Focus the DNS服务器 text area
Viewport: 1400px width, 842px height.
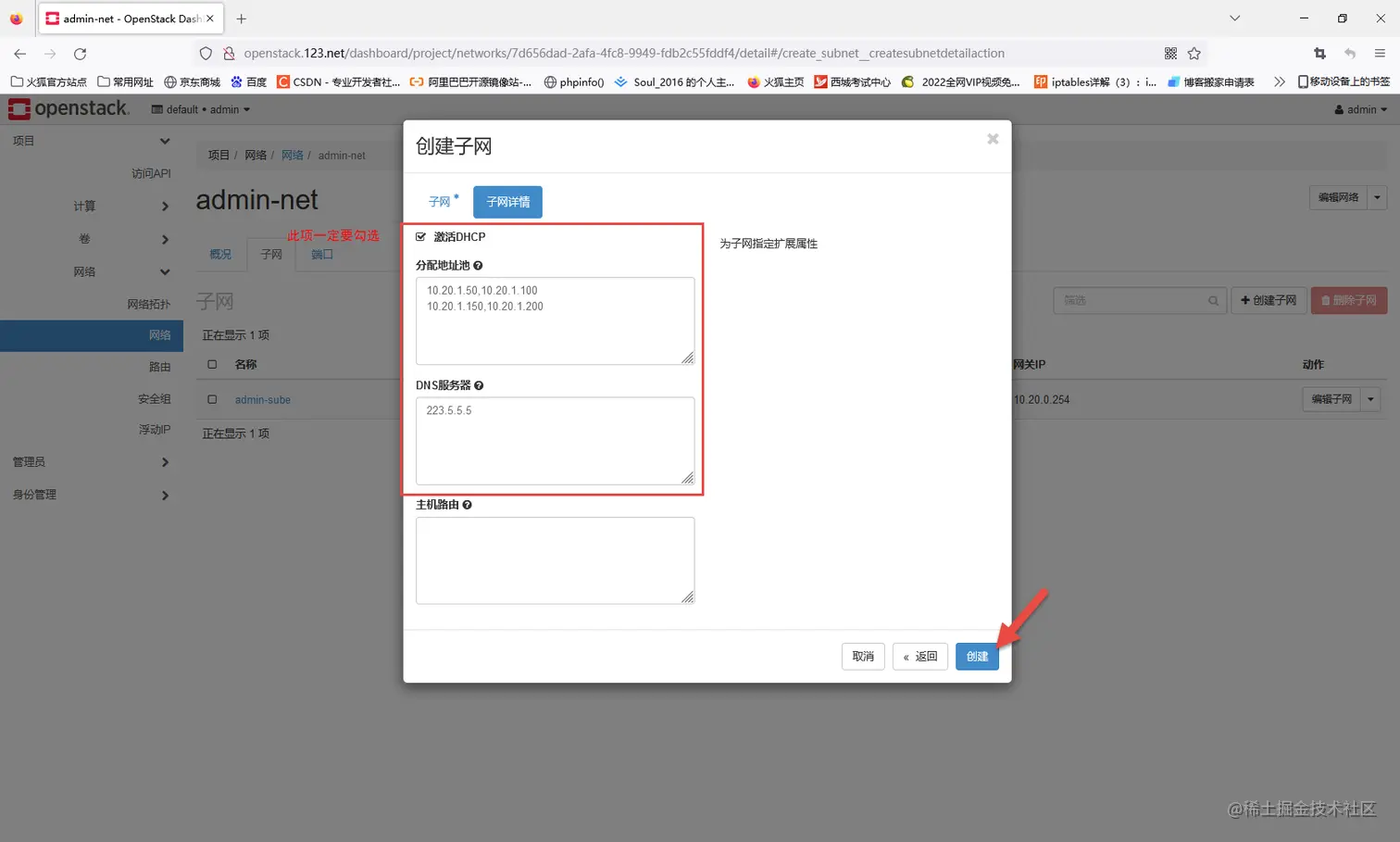(555, 441)
